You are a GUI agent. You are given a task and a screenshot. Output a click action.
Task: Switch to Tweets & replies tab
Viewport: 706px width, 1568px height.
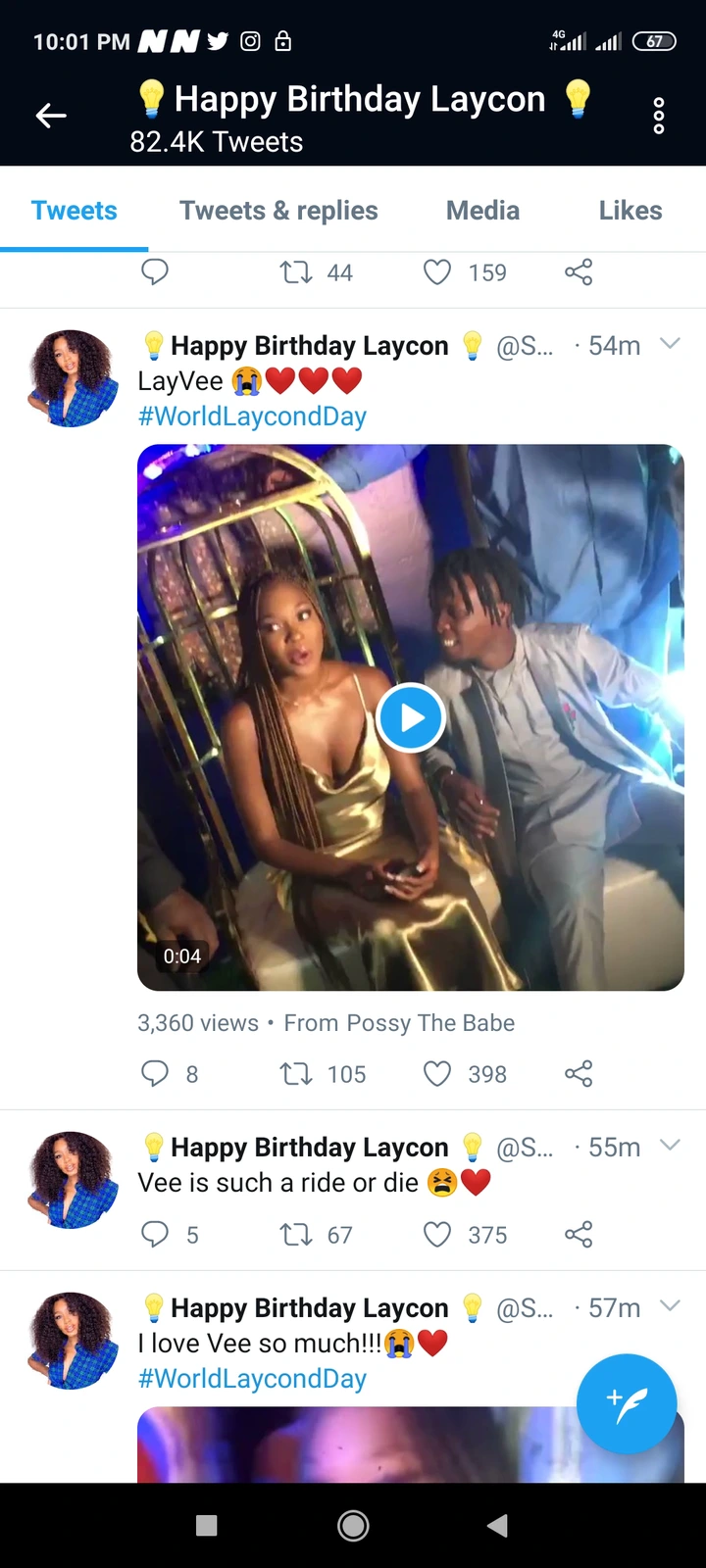[x=278, y=211]
